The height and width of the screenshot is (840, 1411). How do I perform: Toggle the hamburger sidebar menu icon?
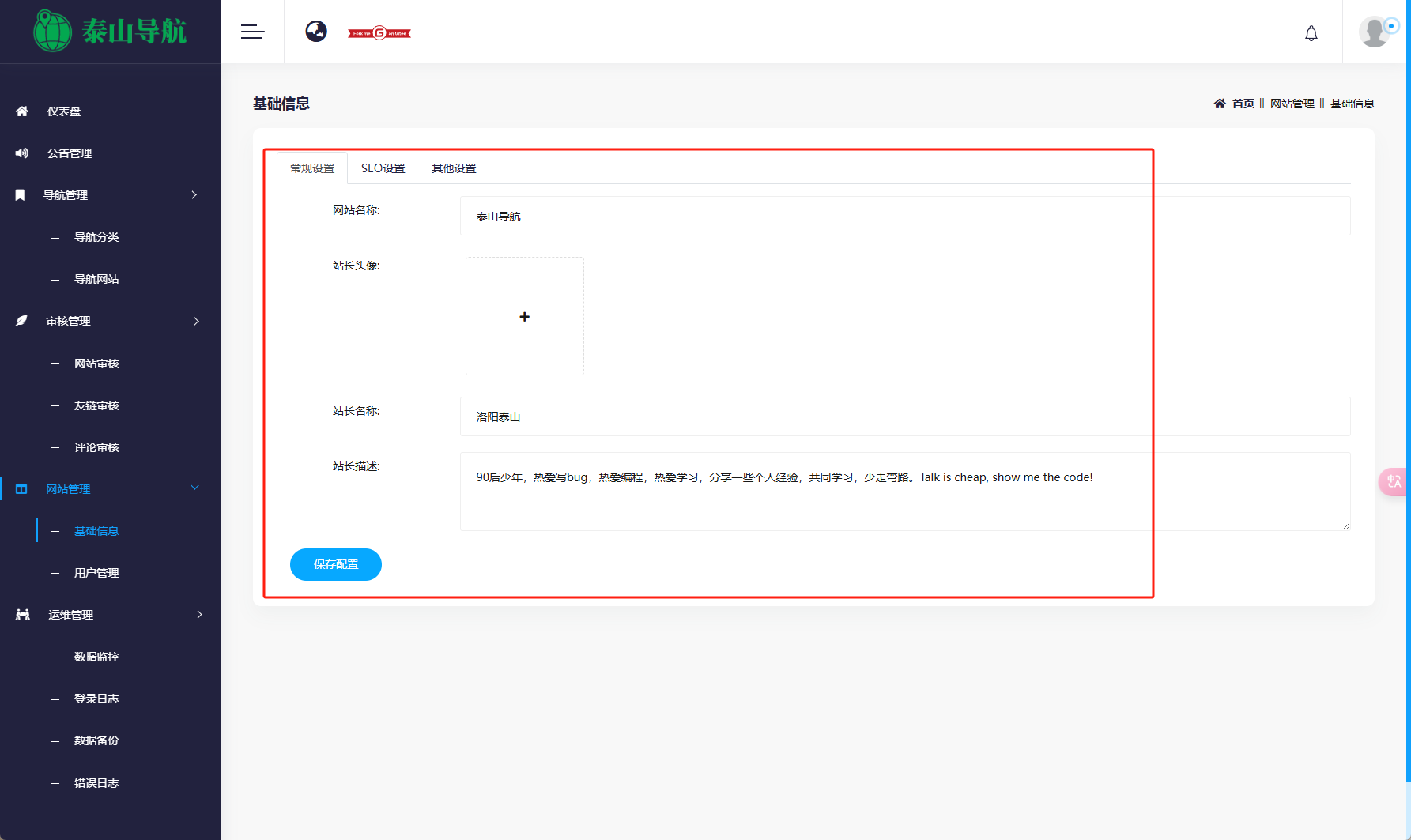[x=252, y=32]
